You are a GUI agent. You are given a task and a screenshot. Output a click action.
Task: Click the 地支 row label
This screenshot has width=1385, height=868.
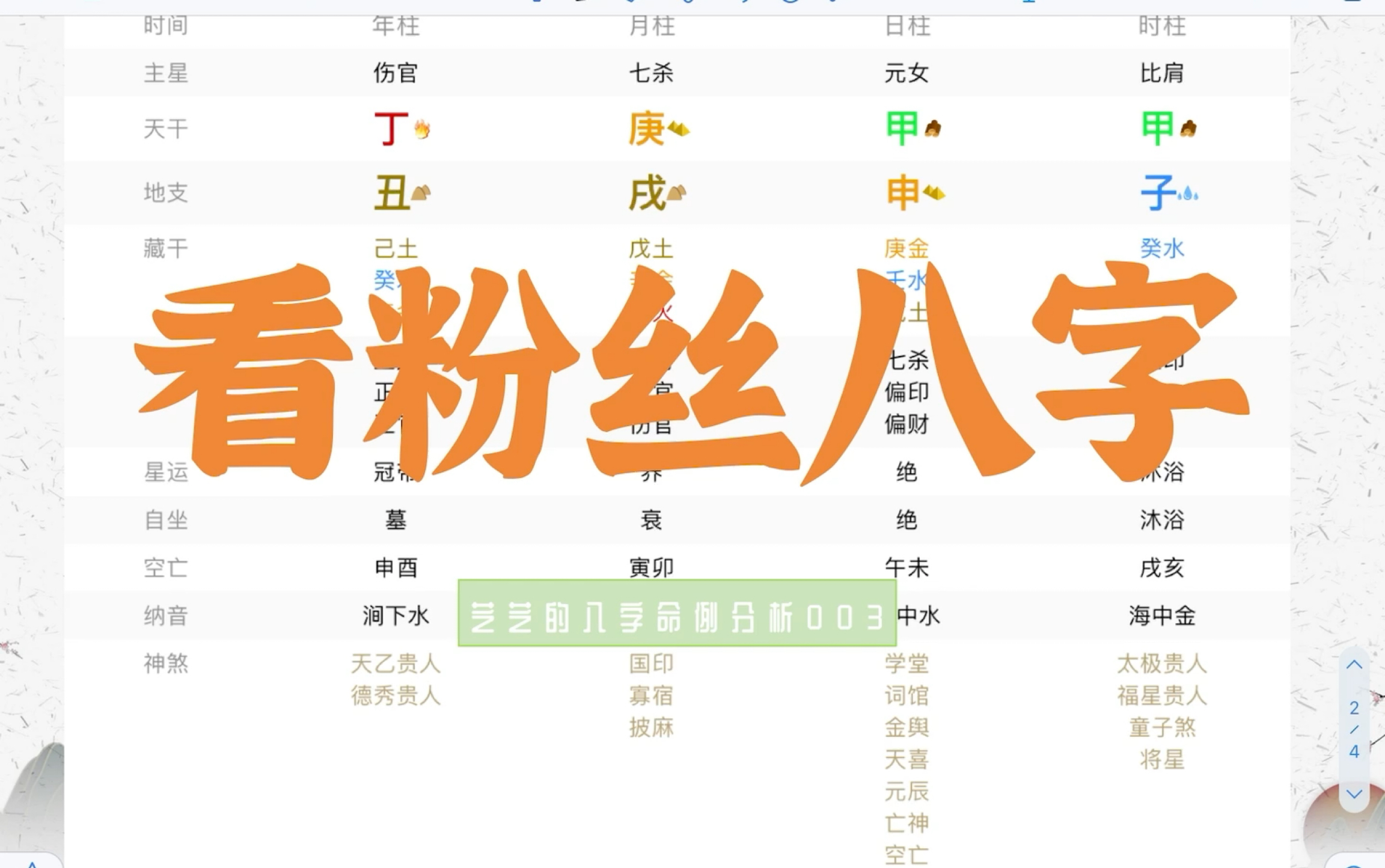(x=166, y=193)
